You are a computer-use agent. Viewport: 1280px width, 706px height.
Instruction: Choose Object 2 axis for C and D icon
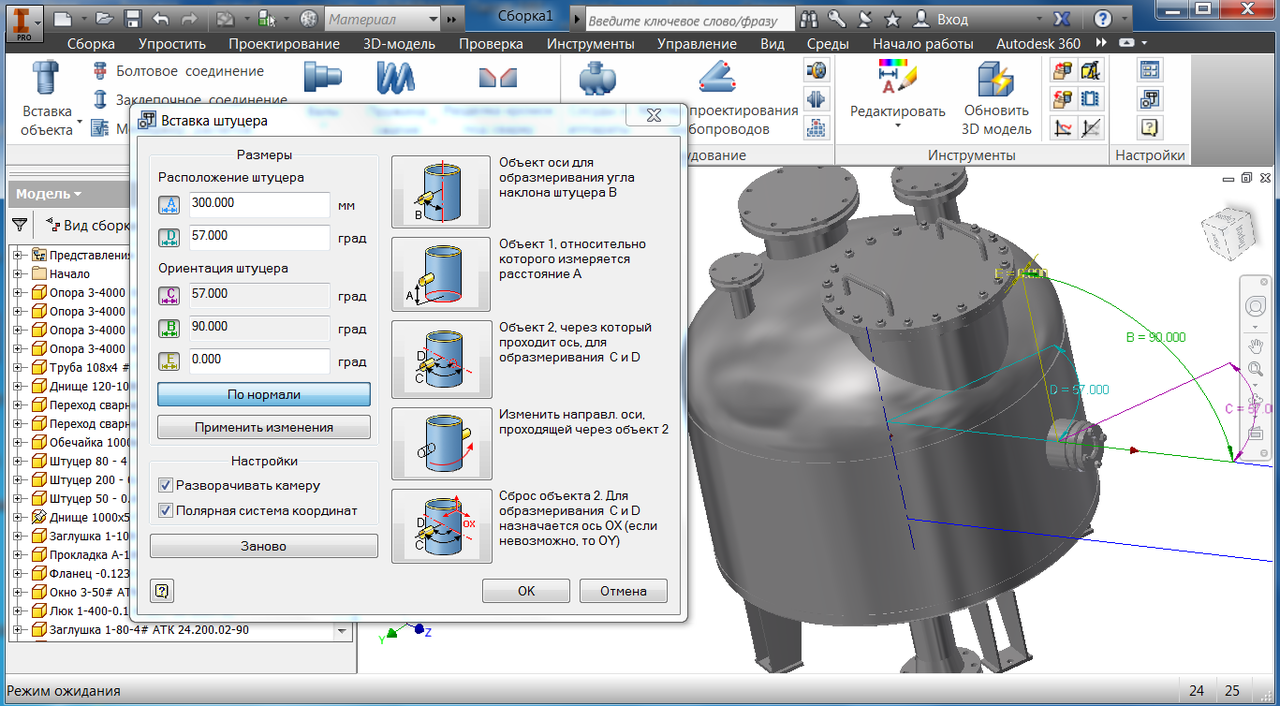click(x=441, y=357)
